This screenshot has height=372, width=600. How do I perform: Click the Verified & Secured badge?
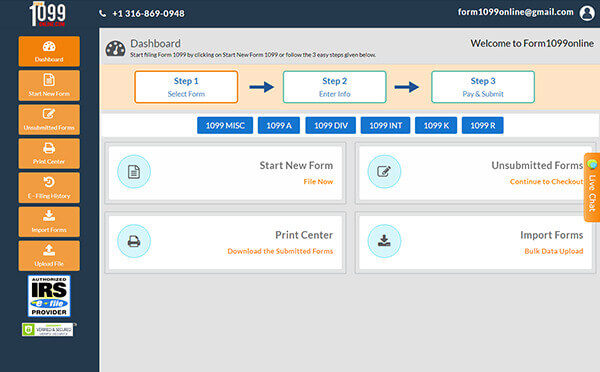[48, 330]
